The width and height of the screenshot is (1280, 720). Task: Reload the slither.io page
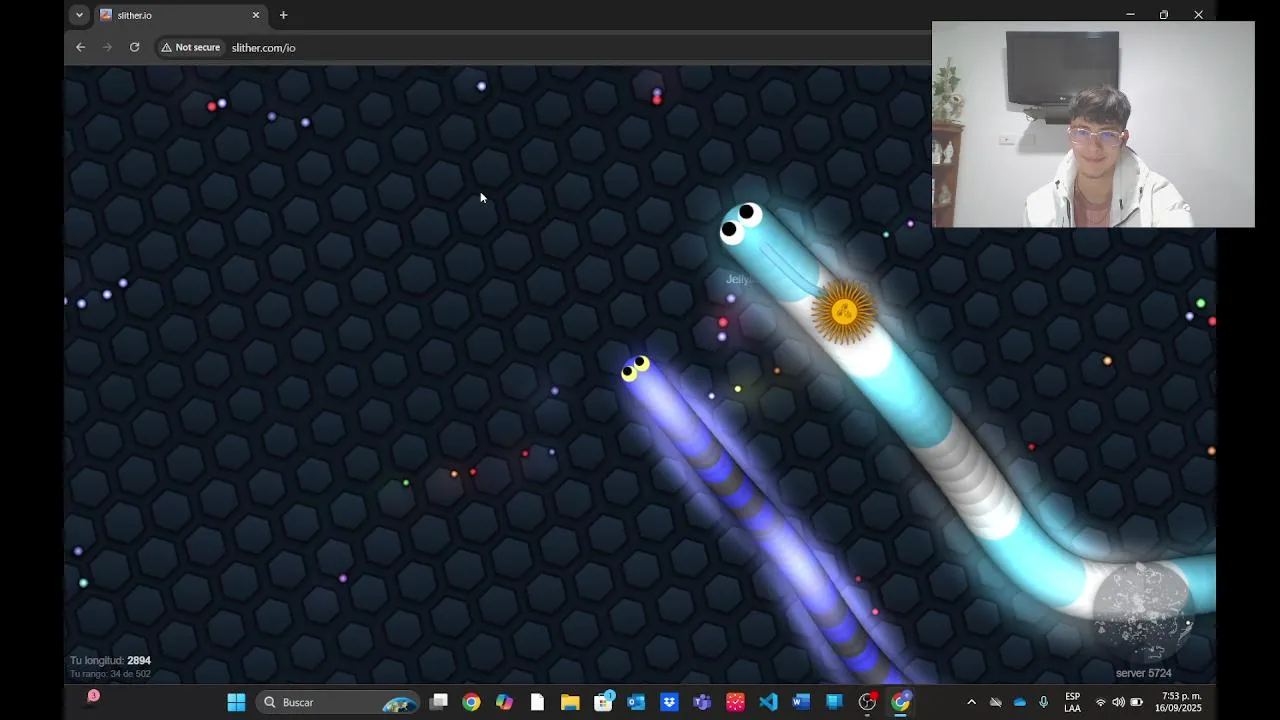pyautogui.click(x=134, y=47)
